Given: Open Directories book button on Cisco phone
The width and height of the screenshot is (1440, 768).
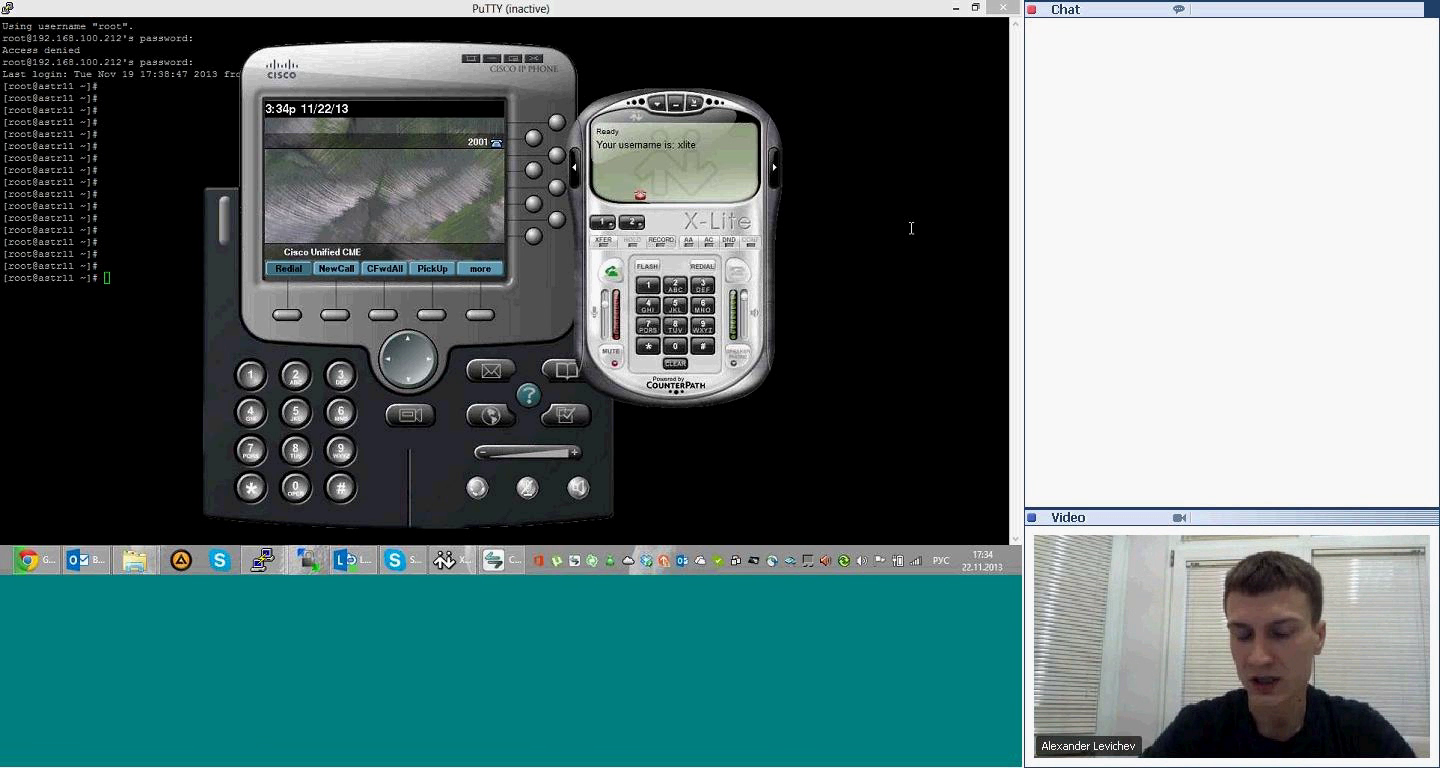Looking at the screenshot, I should (x=561, y=370).
